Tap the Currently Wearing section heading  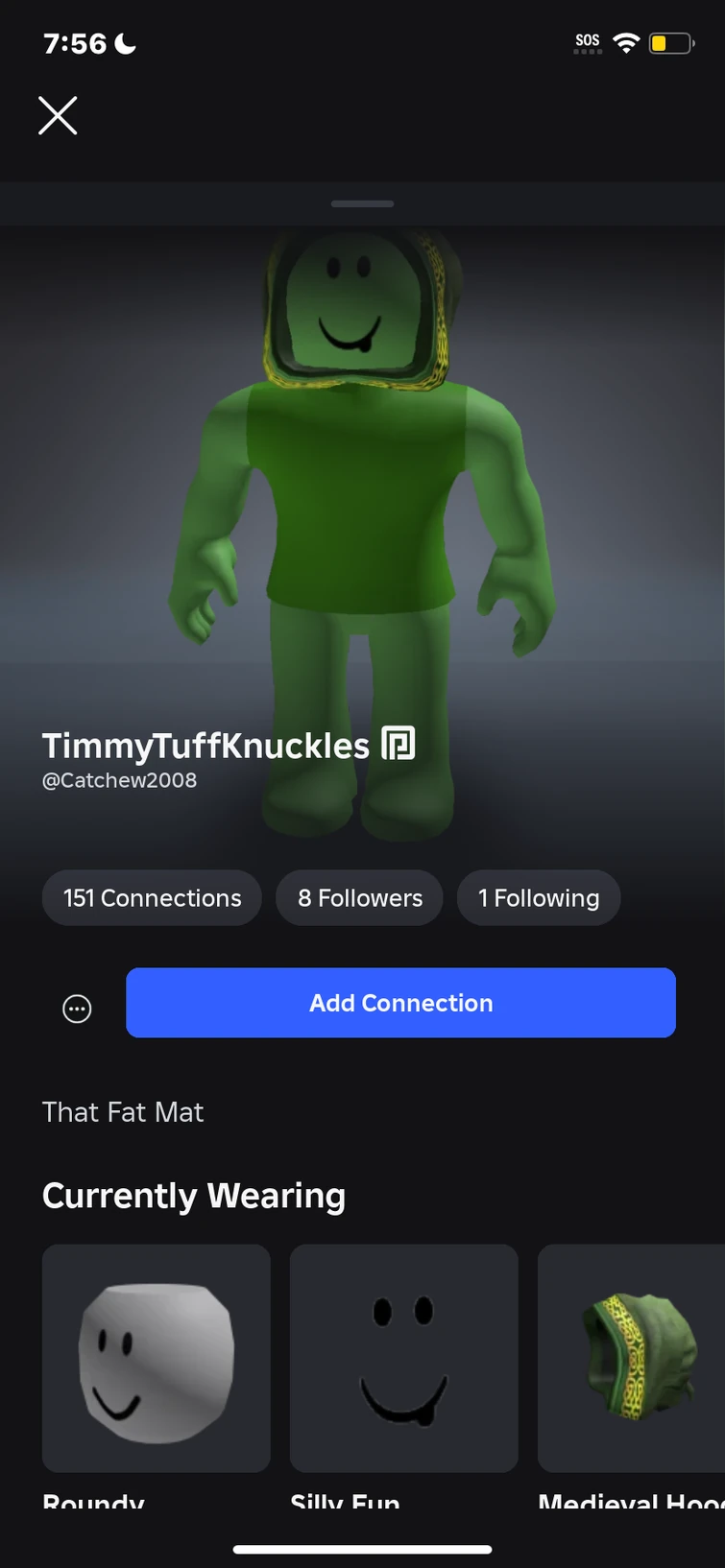click(x=194, y=1196)
